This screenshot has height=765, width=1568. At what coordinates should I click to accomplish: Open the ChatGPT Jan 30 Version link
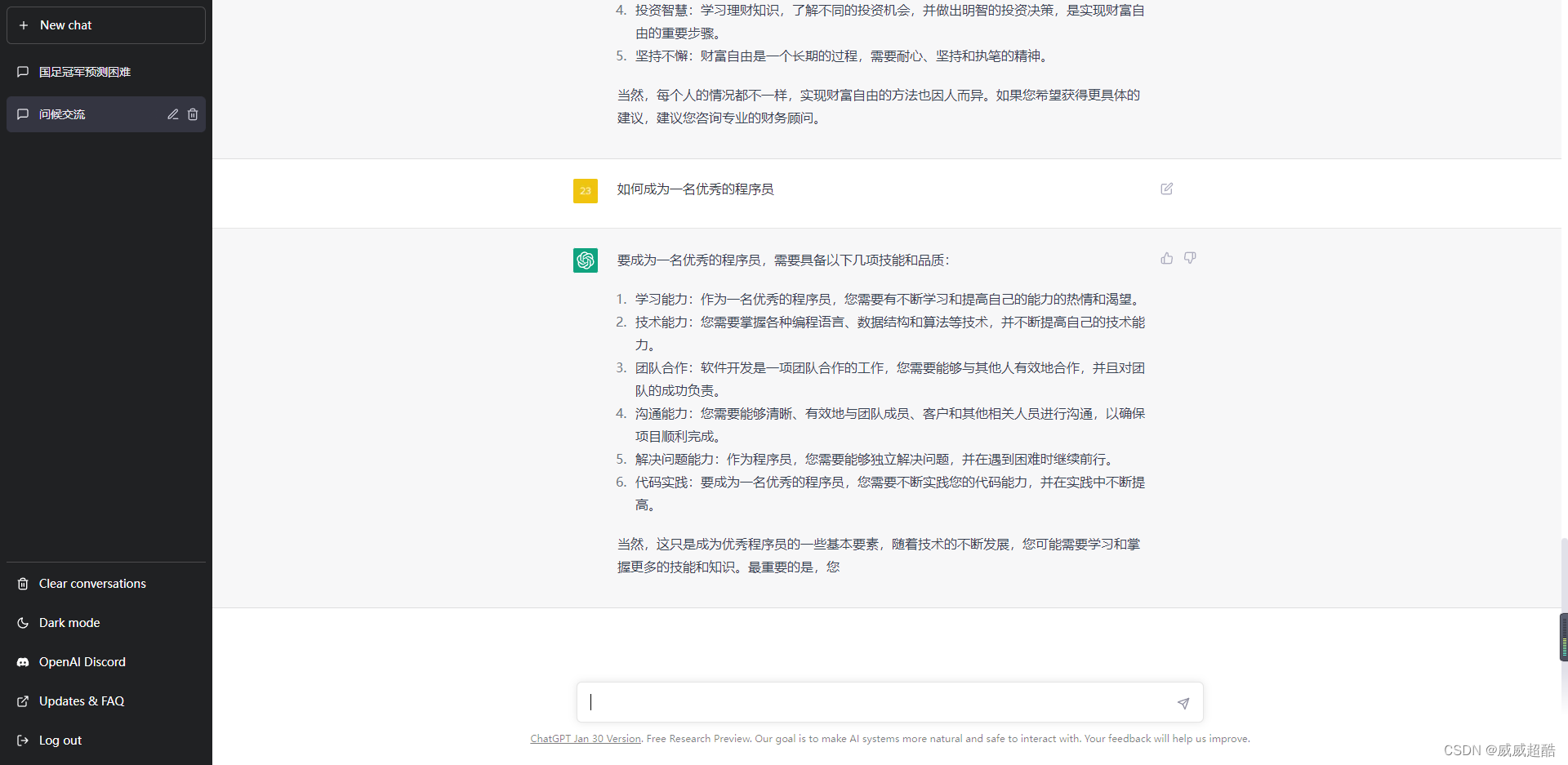pos(586,739)
